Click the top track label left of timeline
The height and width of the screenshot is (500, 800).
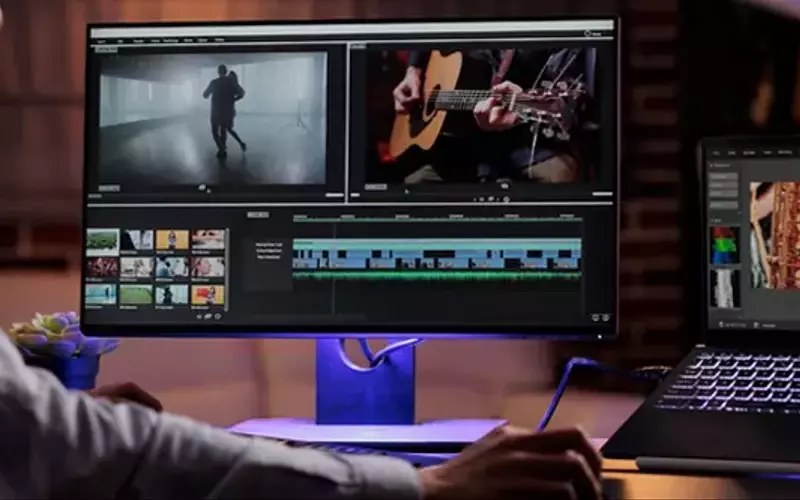coord(268,245)
